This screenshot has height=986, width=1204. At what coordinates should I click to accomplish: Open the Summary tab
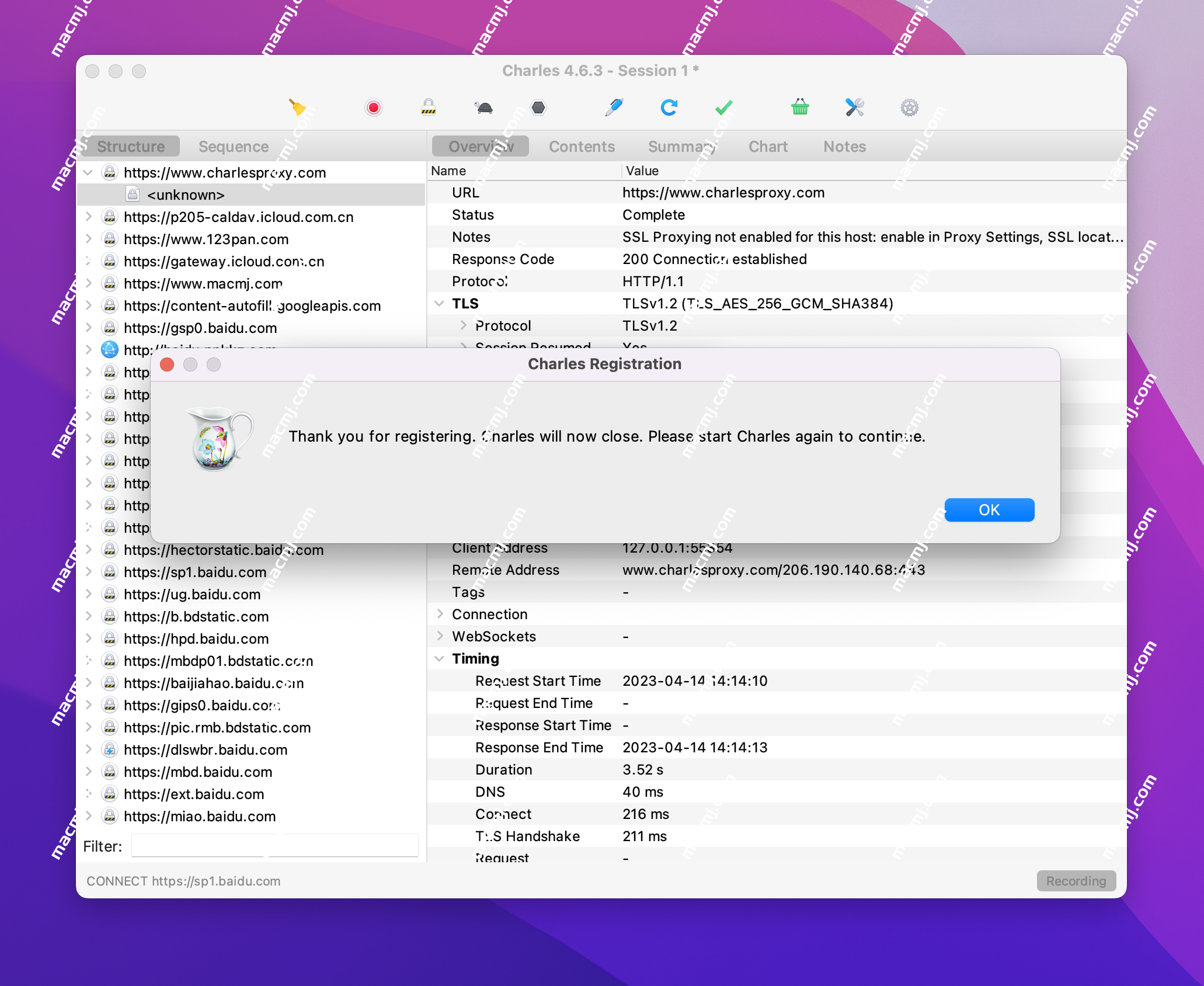(x=682, y=146)
